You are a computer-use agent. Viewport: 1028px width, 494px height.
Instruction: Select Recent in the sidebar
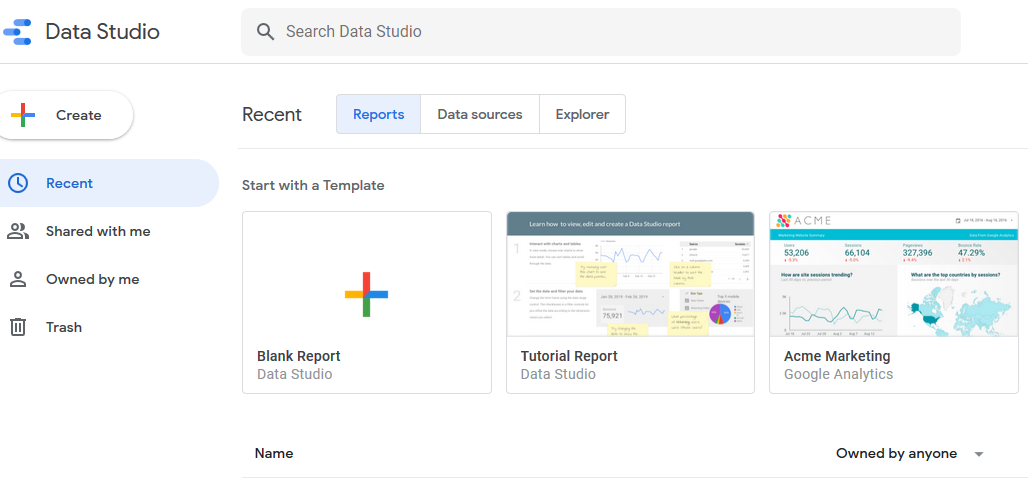[108, 183]
